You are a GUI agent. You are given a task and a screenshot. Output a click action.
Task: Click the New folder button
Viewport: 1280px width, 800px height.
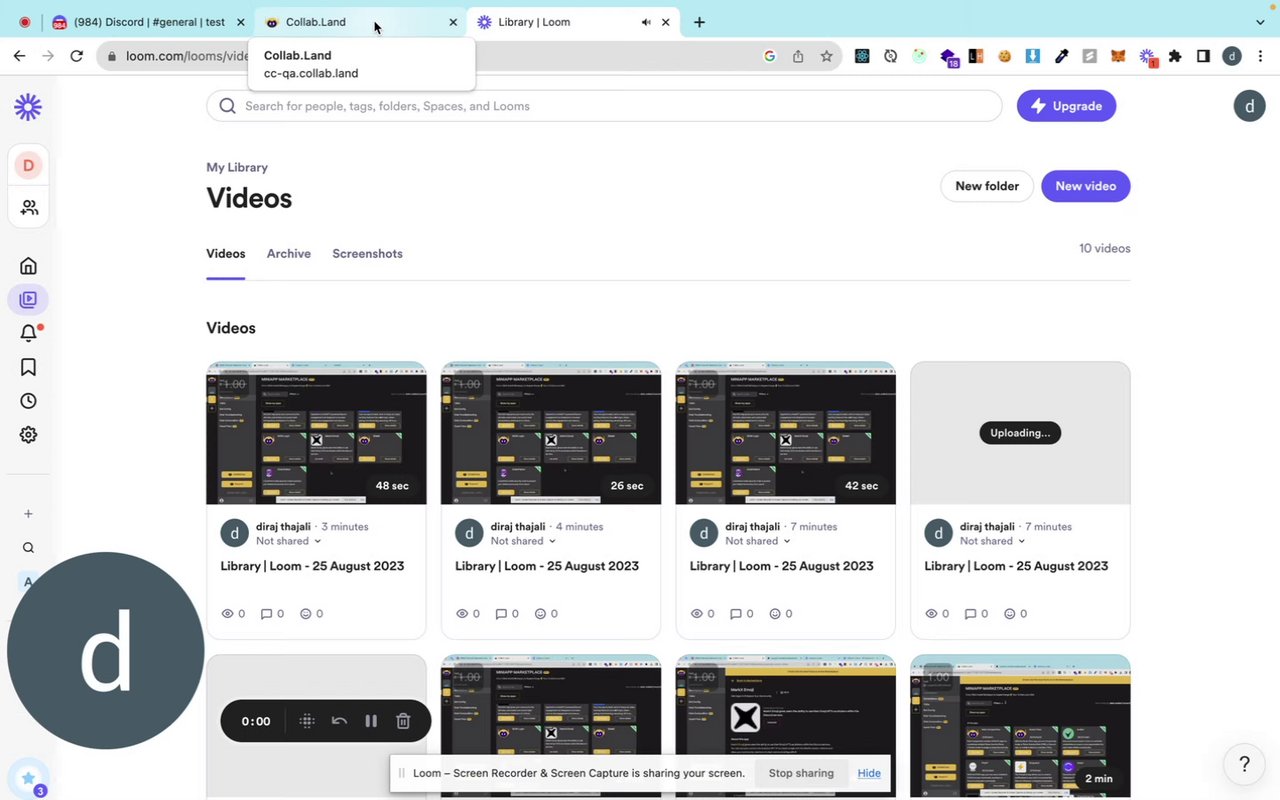tap(987, 186)
